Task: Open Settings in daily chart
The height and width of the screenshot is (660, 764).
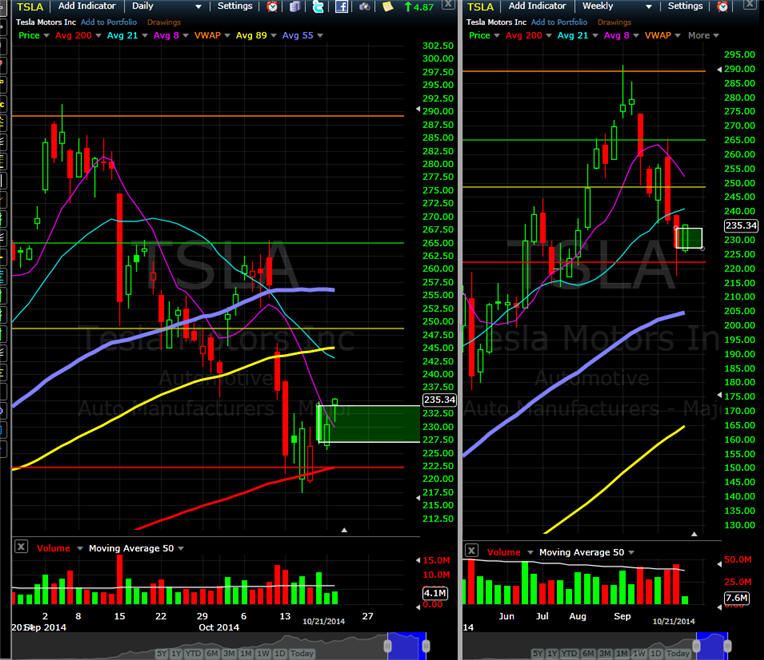Action: [x=235, y=6]
